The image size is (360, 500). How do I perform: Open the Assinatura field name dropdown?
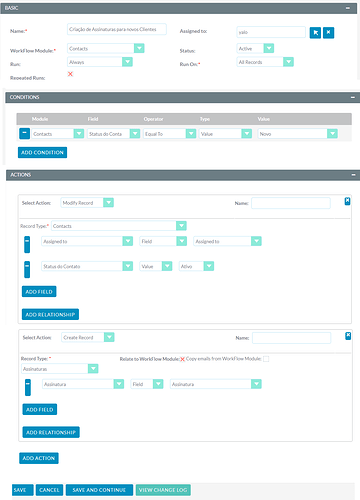coord(83,384)
